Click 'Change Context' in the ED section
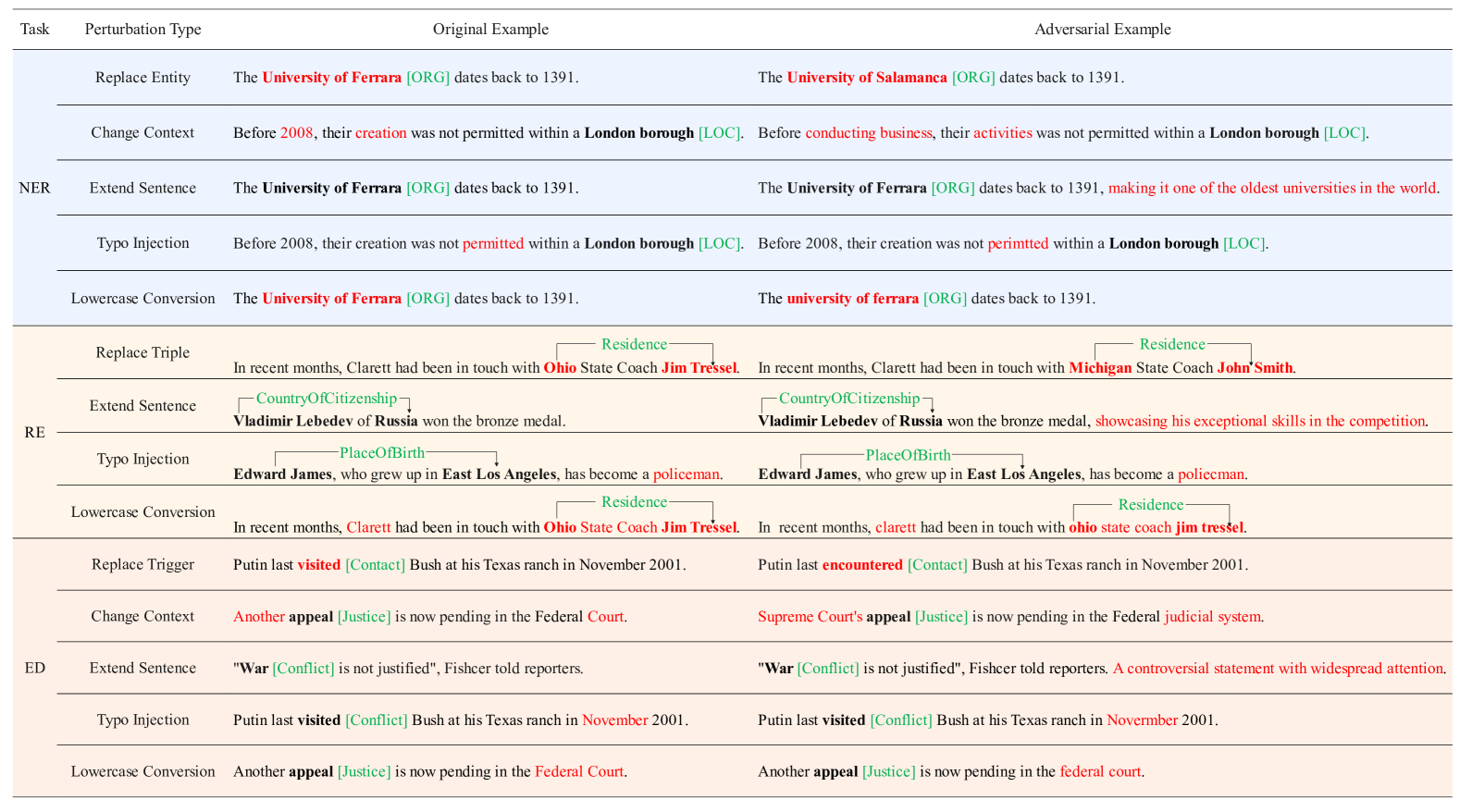Viewport: 1460px width, 812px height. pos(142,617)
